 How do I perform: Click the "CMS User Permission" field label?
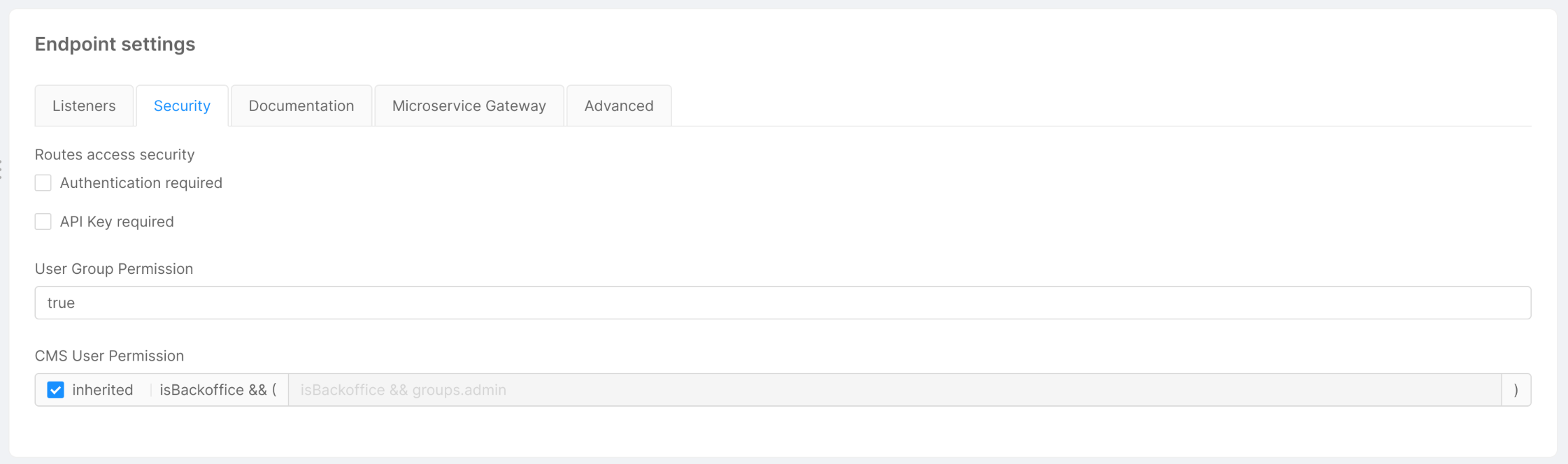(x=109, y=356)
